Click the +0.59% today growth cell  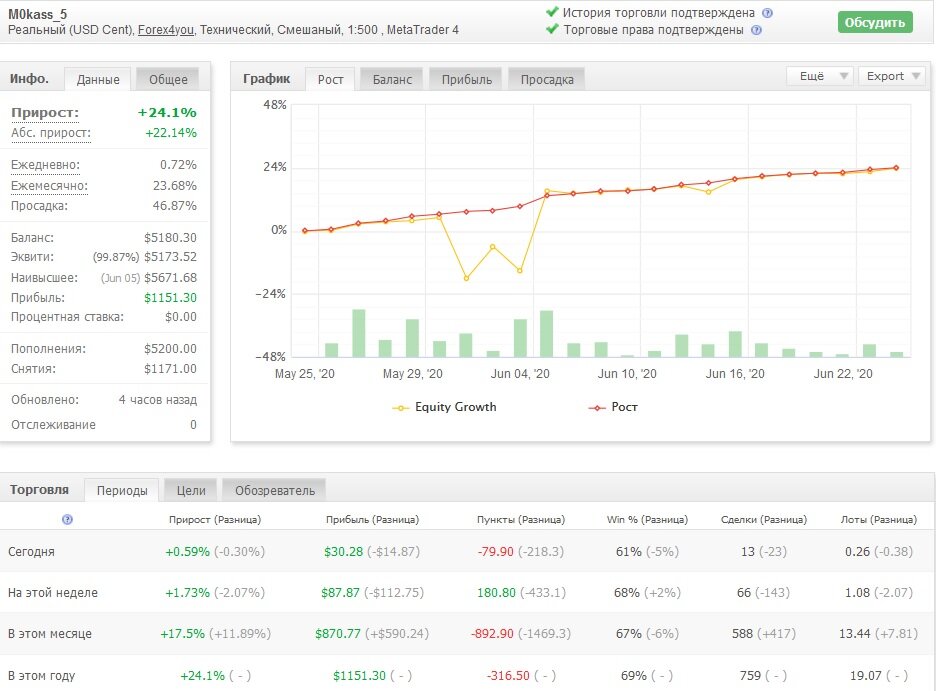click(187, 552)
